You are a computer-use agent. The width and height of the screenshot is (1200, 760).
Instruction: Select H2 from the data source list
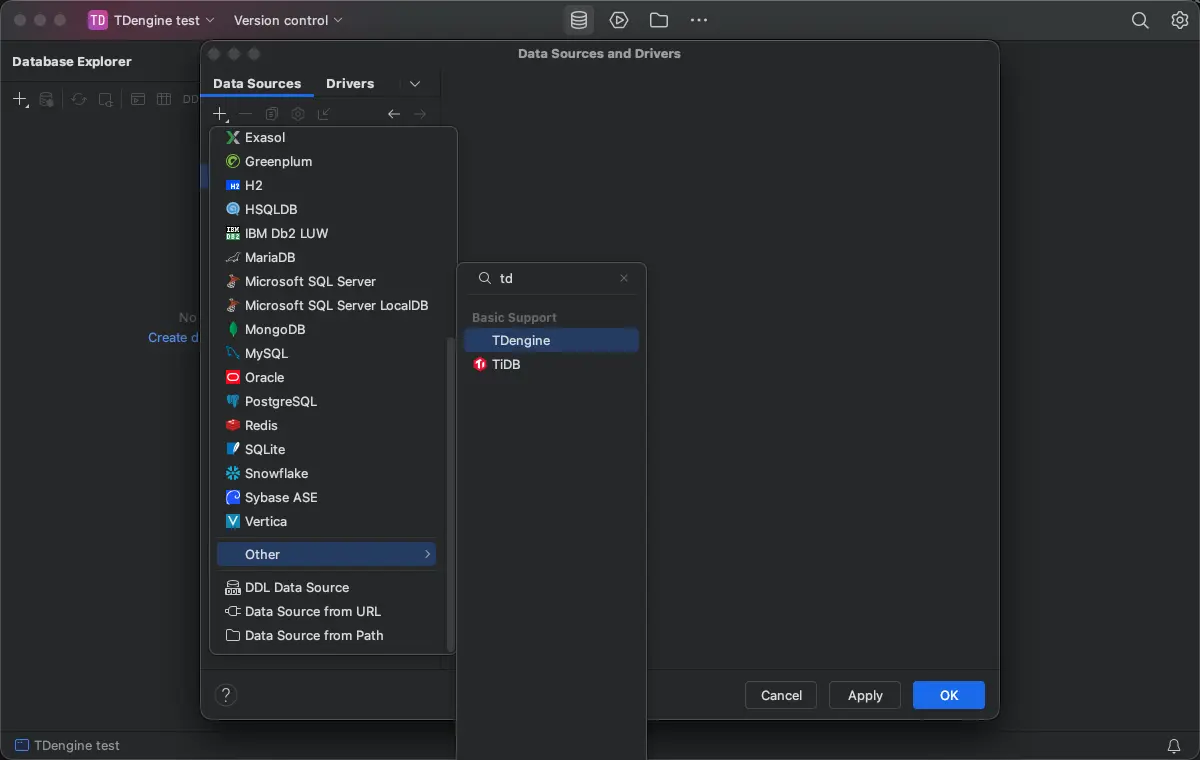tap(326, 185)
